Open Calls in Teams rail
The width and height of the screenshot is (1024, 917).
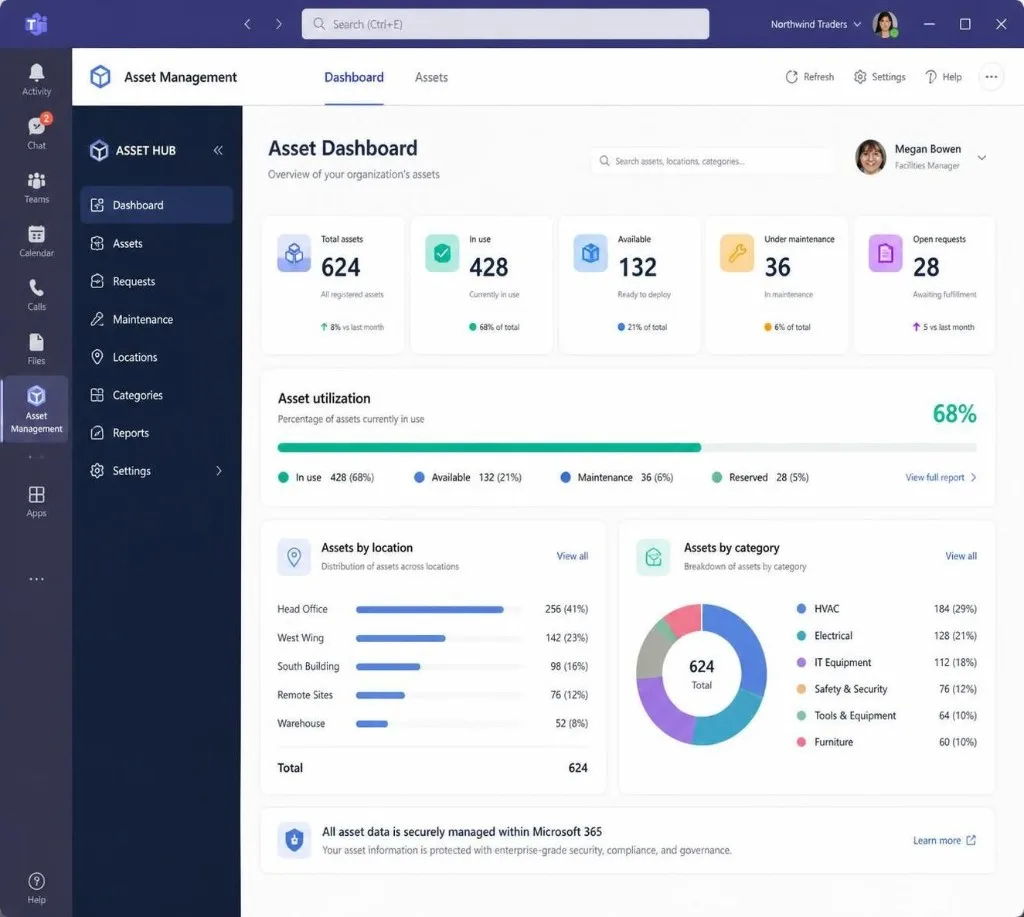coord(36,295)
